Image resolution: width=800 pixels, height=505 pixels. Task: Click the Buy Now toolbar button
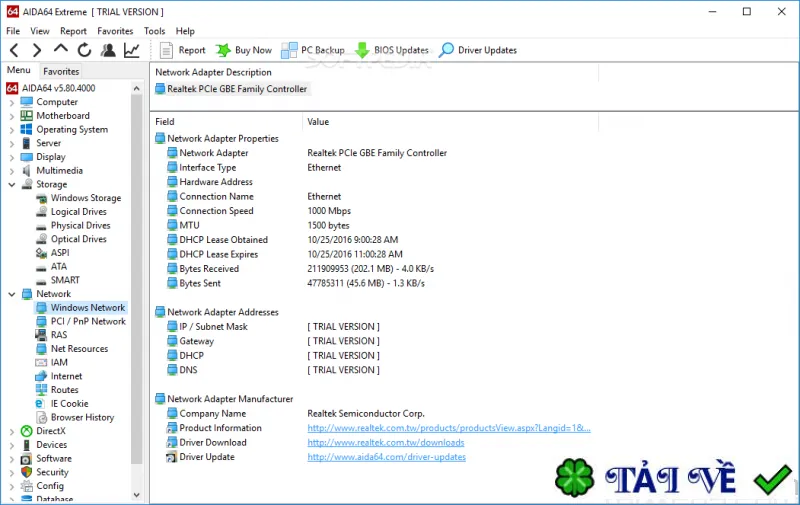(x=243, y=50)
